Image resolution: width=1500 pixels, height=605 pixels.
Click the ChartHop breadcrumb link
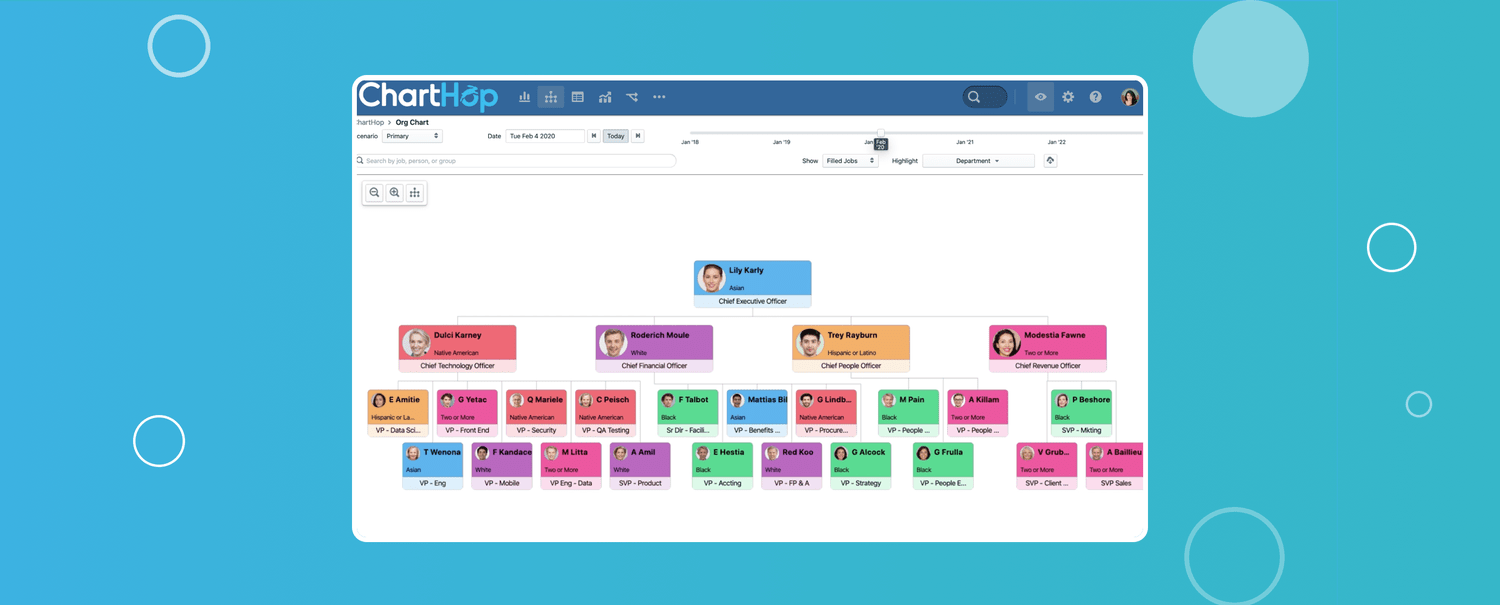[x=369, y=122]
